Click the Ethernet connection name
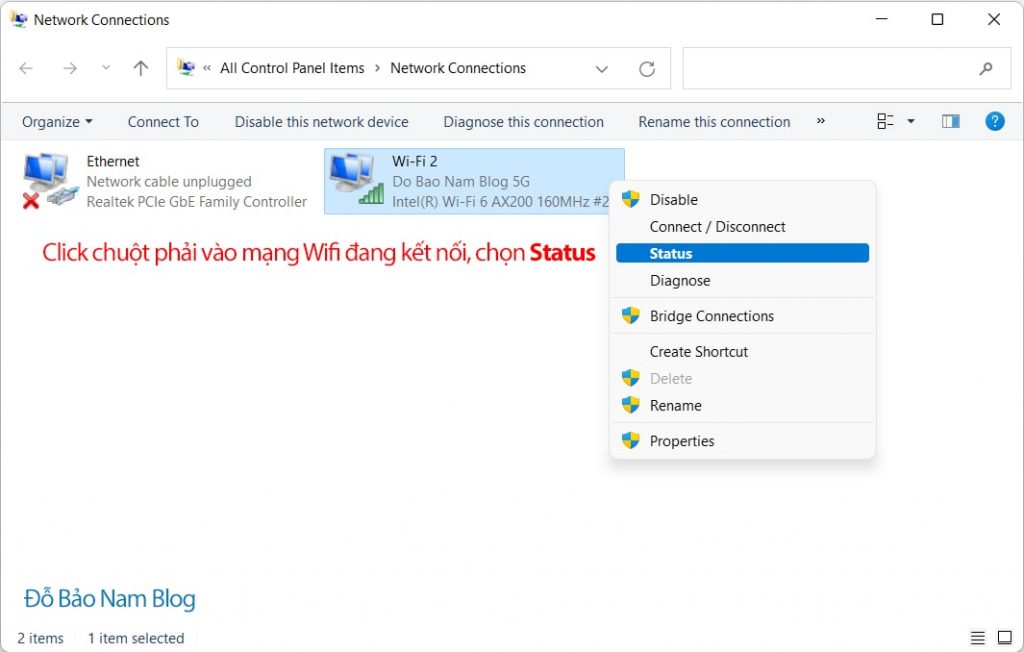This screenshot has height=652, width=1024. pyautogui.click(x=113, y=161)
